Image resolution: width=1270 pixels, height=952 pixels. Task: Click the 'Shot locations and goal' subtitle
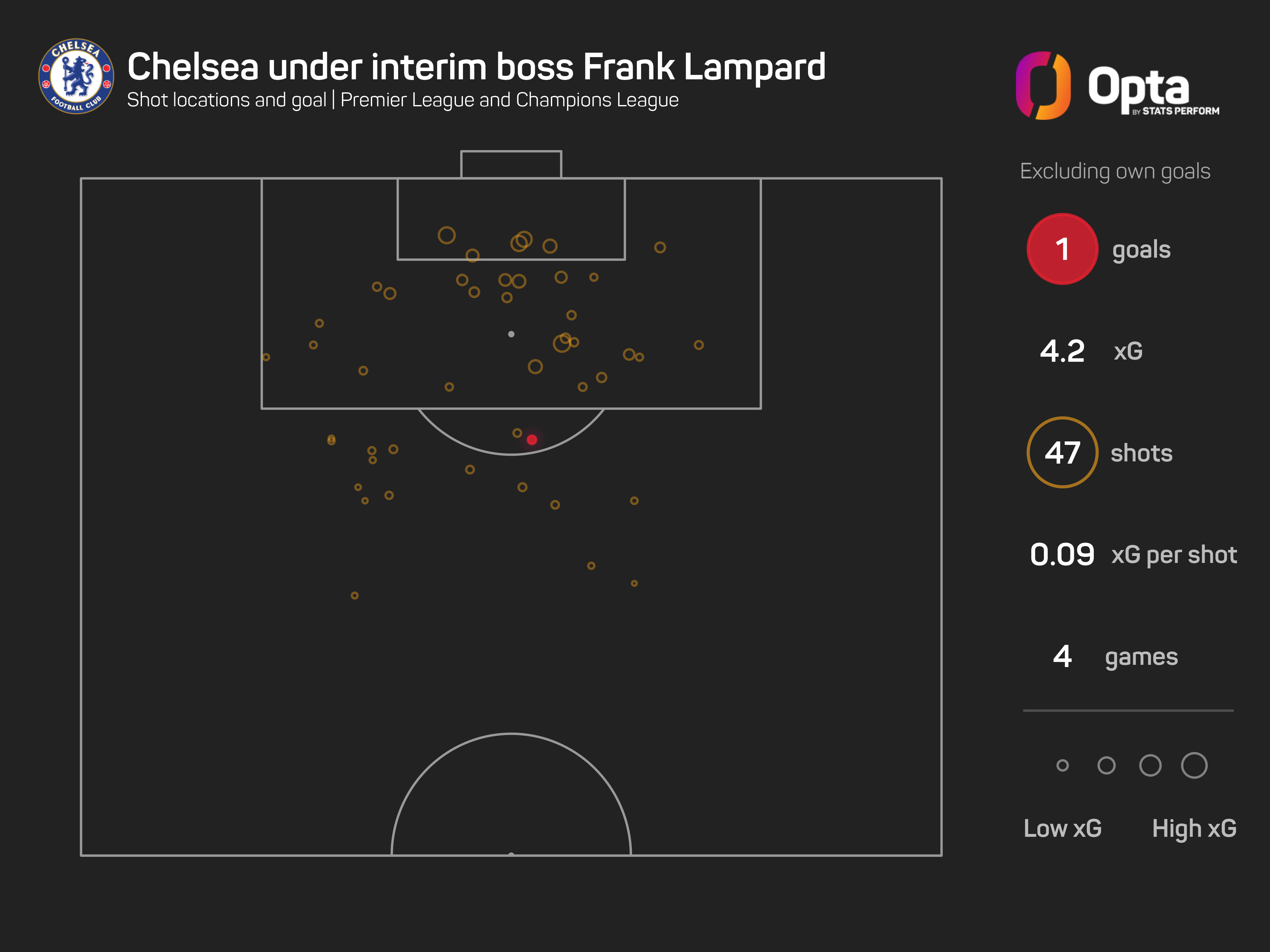[226, 100]
